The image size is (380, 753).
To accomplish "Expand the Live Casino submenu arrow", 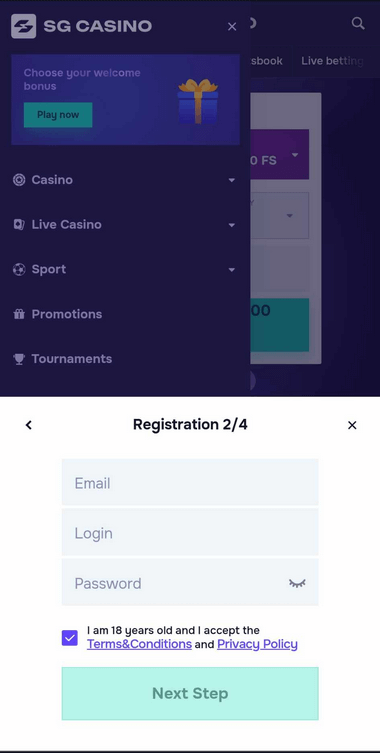I will (x=232, y=225).
